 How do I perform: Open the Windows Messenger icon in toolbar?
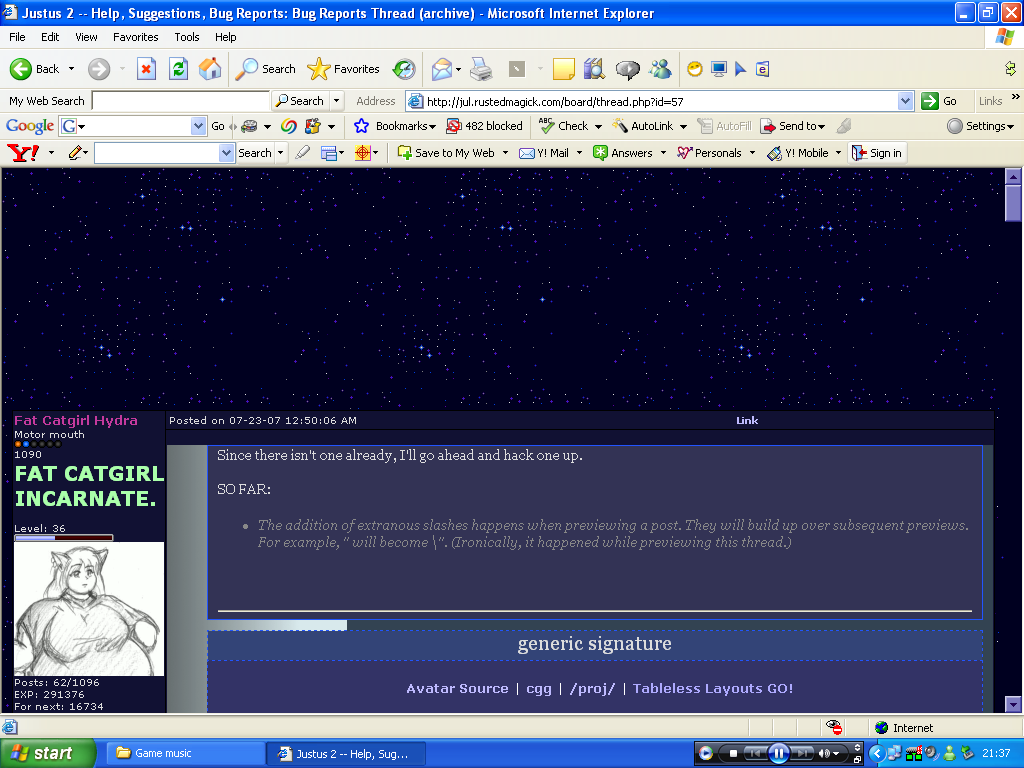click(660, 69)
